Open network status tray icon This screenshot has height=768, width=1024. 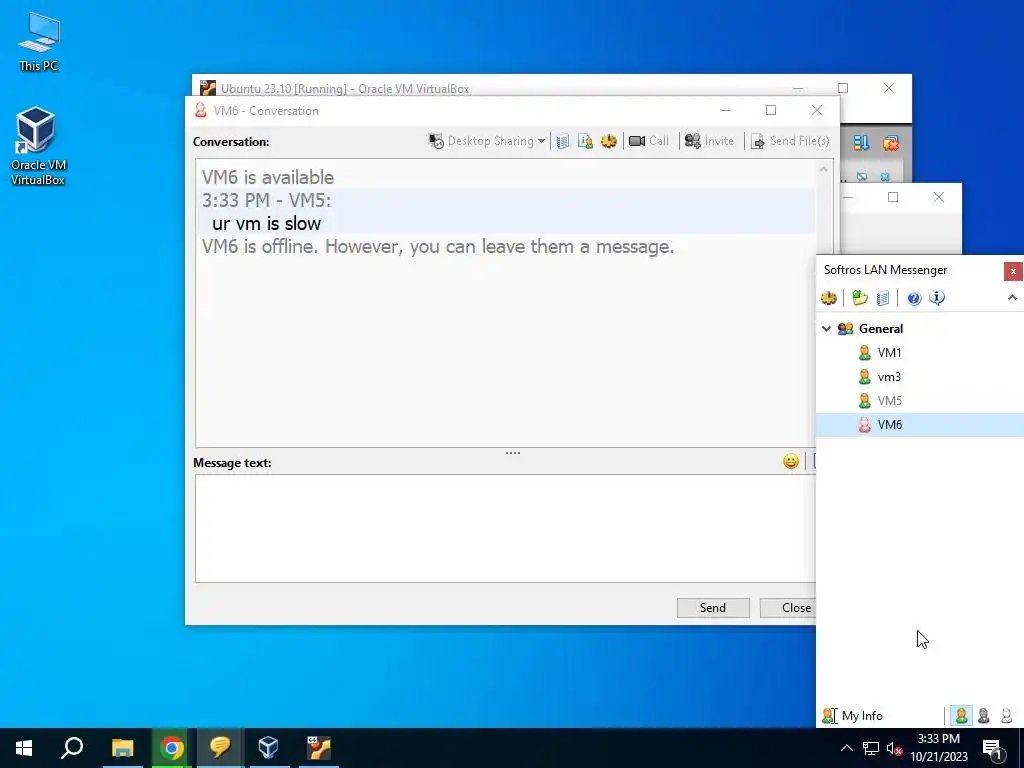(871, 748)
